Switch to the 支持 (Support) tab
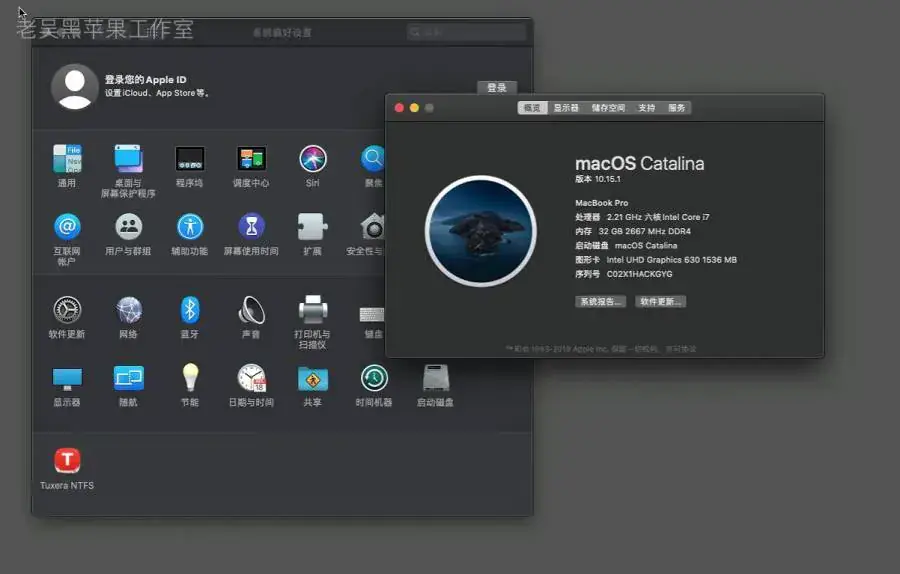900x574 pixels. click(647, 108)
